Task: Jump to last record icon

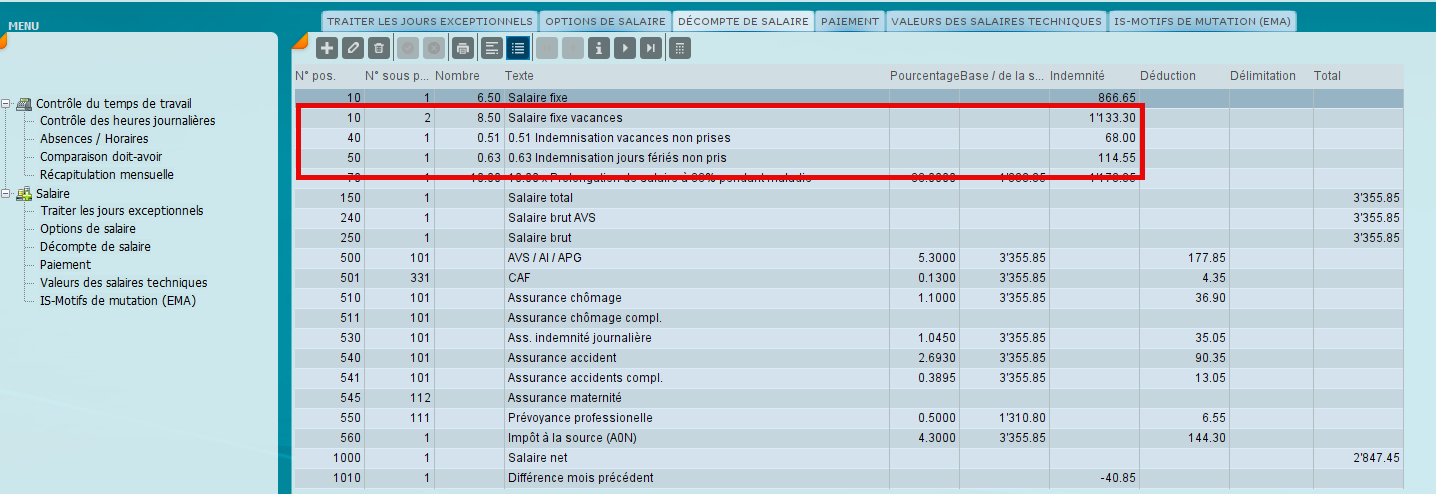Action: tap(651, 47)
